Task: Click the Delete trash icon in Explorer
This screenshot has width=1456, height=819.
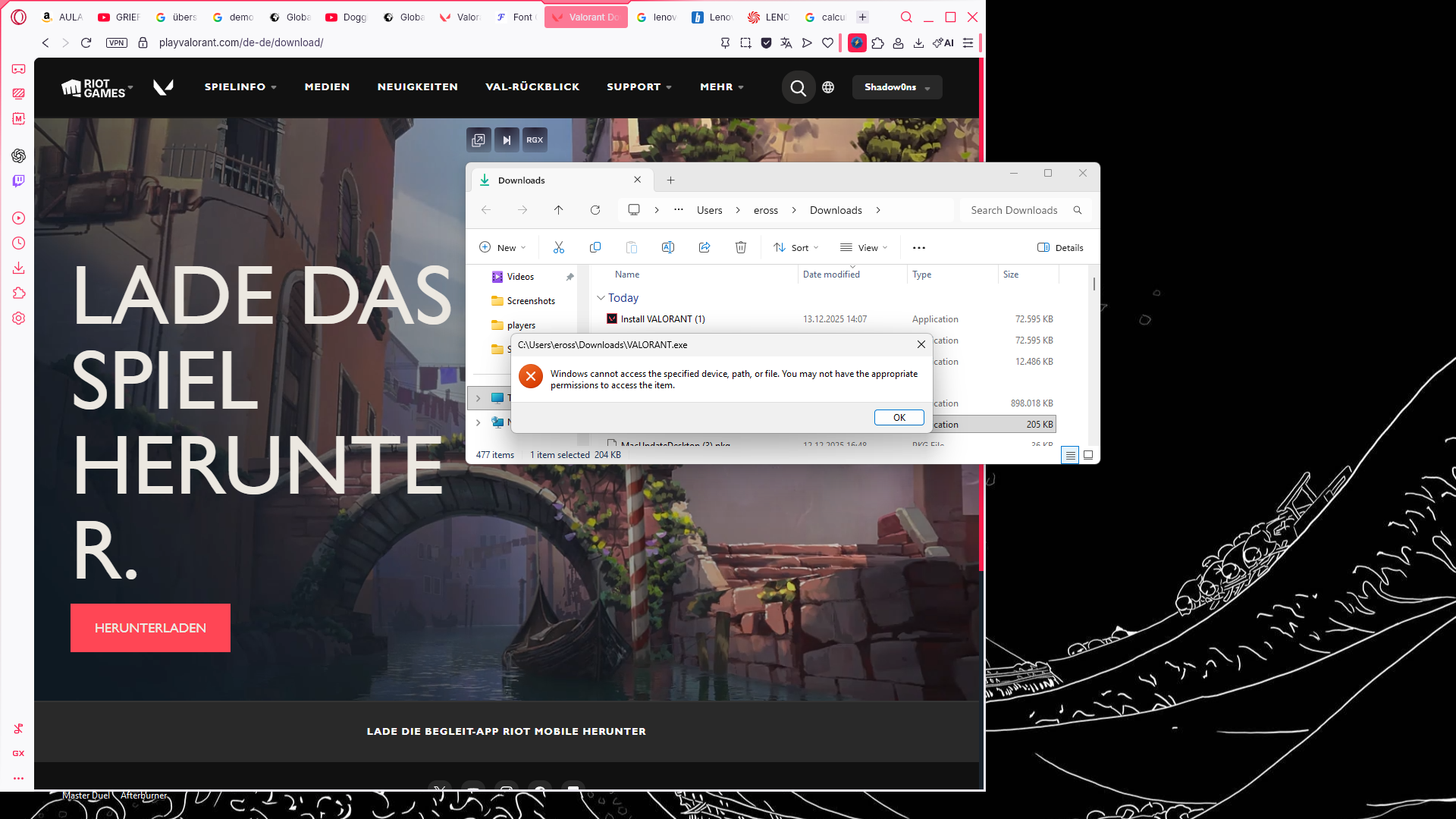Action: pos(741,247)
